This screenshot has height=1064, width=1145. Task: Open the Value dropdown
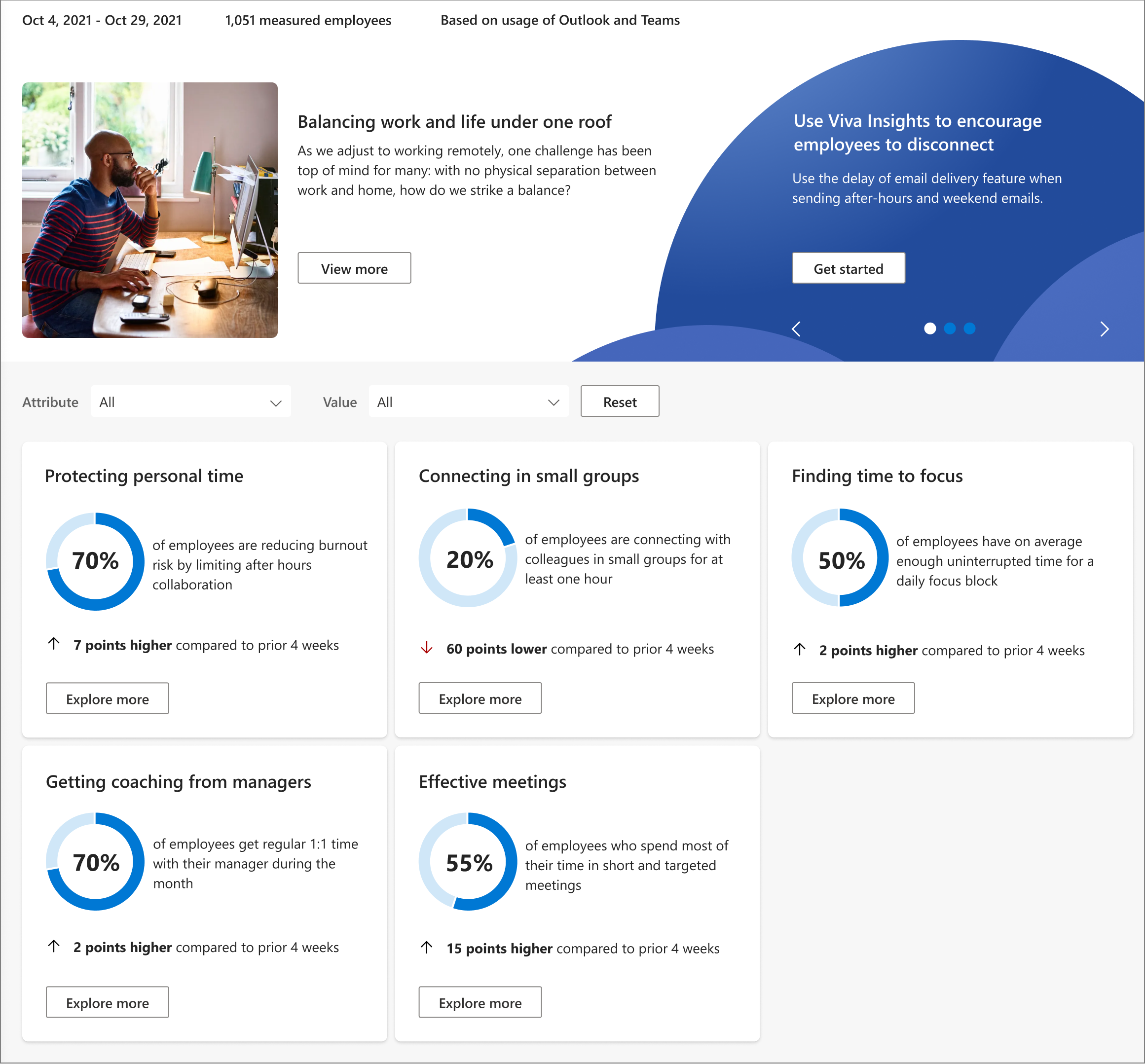[469, 402]
